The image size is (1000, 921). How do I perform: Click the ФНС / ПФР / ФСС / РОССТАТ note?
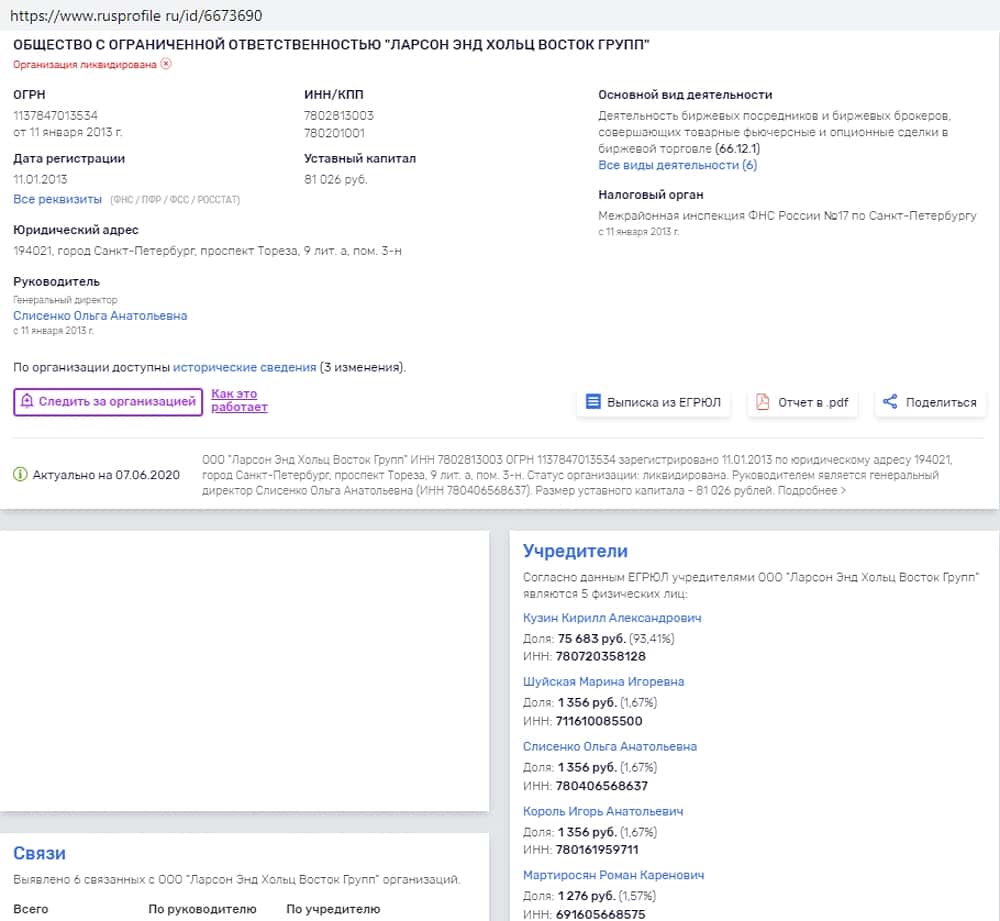point(175,200)
